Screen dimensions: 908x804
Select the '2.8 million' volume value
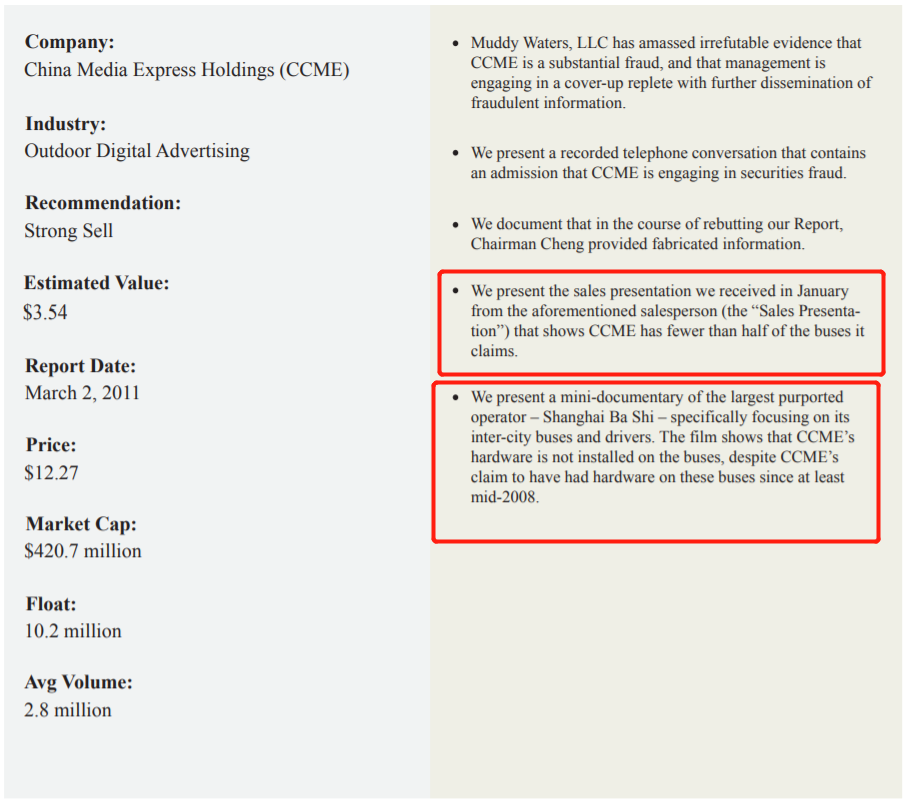[x=68, y=711]
